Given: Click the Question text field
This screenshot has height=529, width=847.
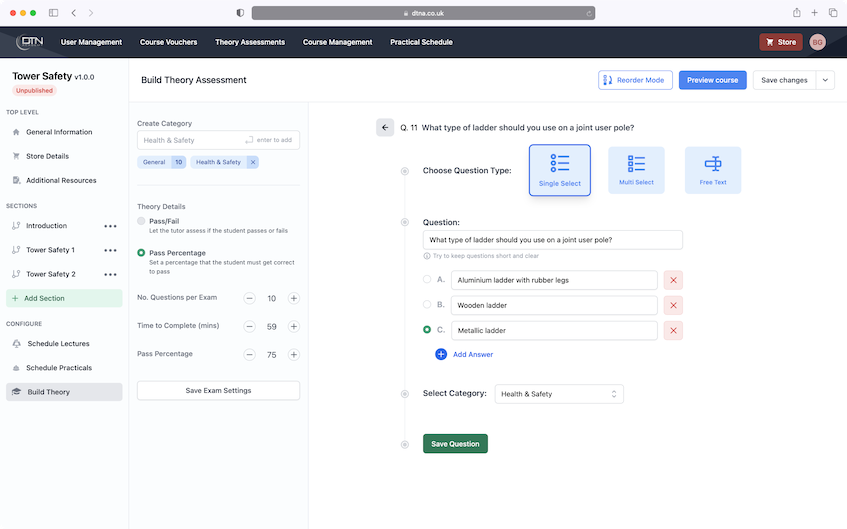Looking at the screenshot, I should click(x=553, y=240).
